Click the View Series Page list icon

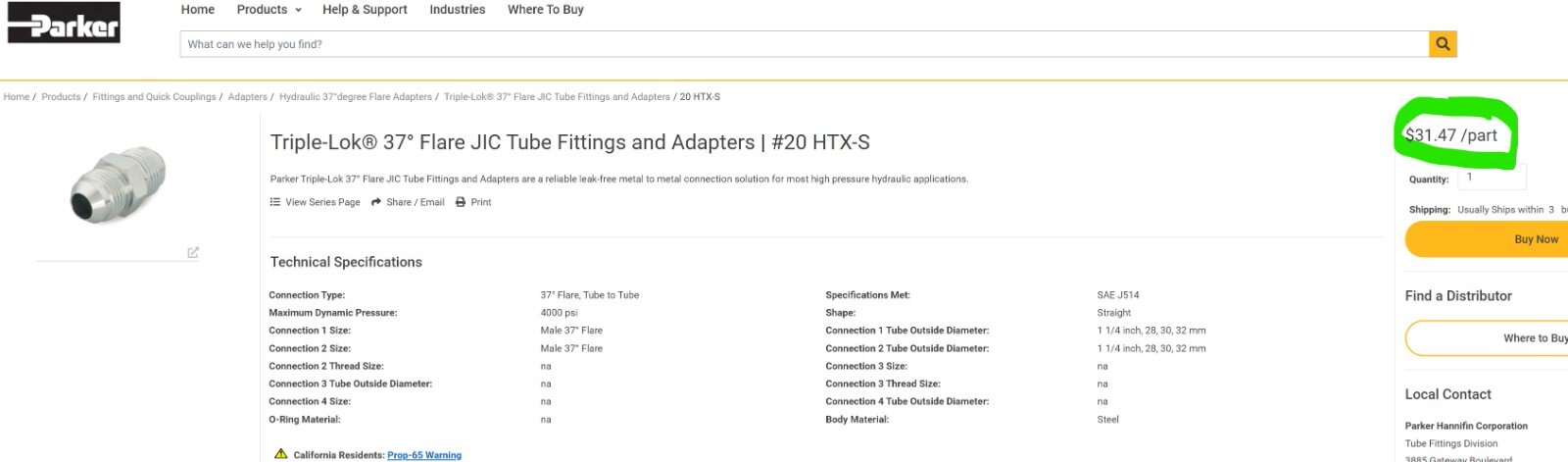click(275, 202)
